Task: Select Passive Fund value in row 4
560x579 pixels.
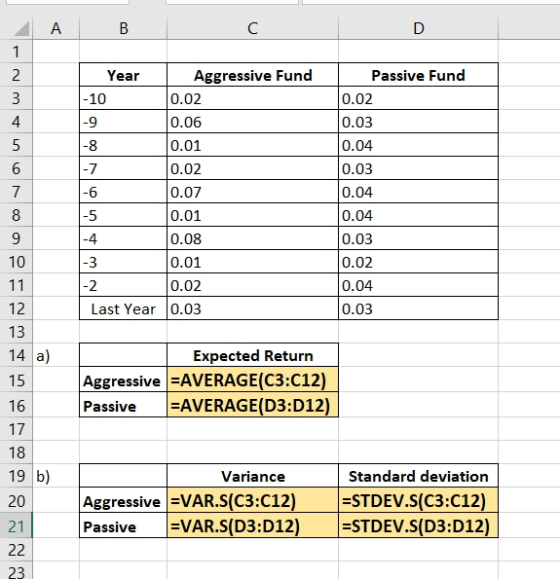Action: tap(418, 121)
